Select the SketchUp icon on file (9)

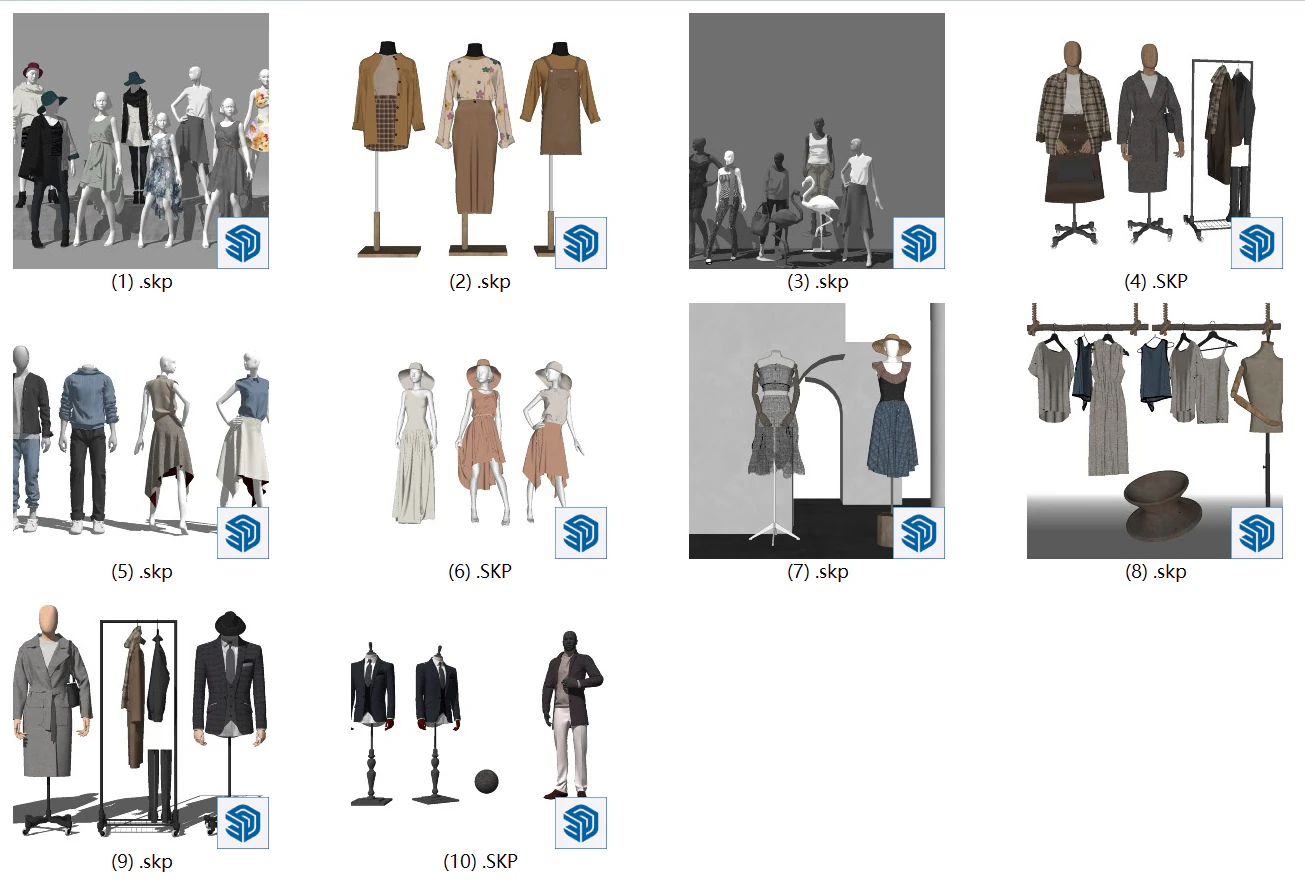click(x=244, y=822)
